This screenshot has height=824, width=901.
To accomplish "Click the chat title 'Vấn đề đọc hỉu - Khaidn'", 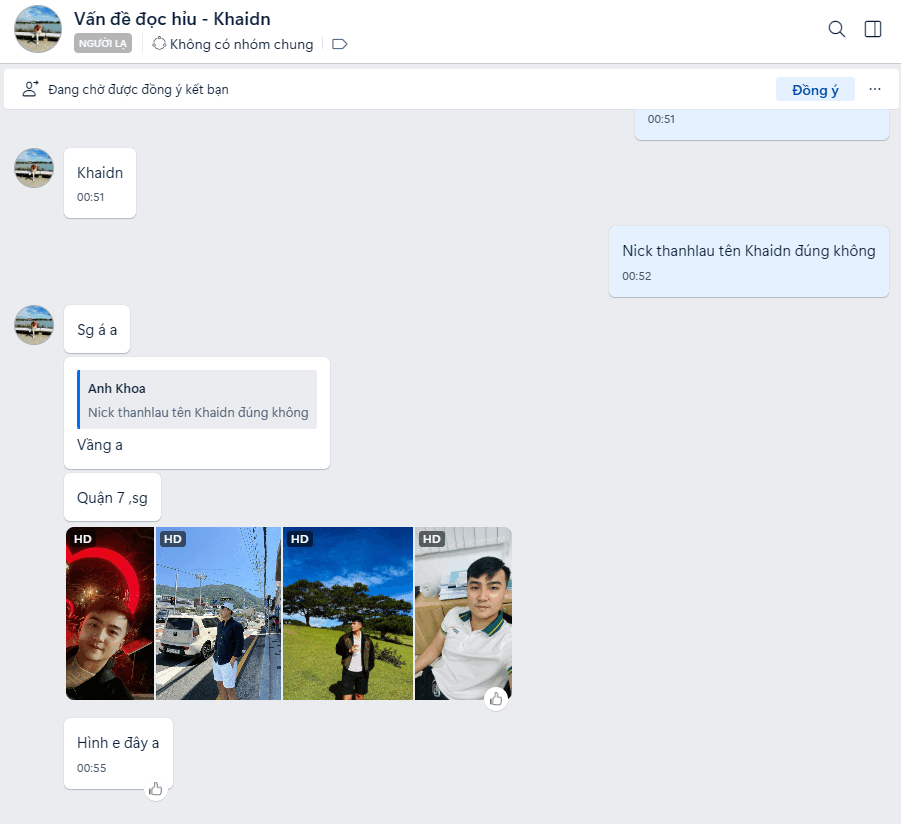I will 172,19.
